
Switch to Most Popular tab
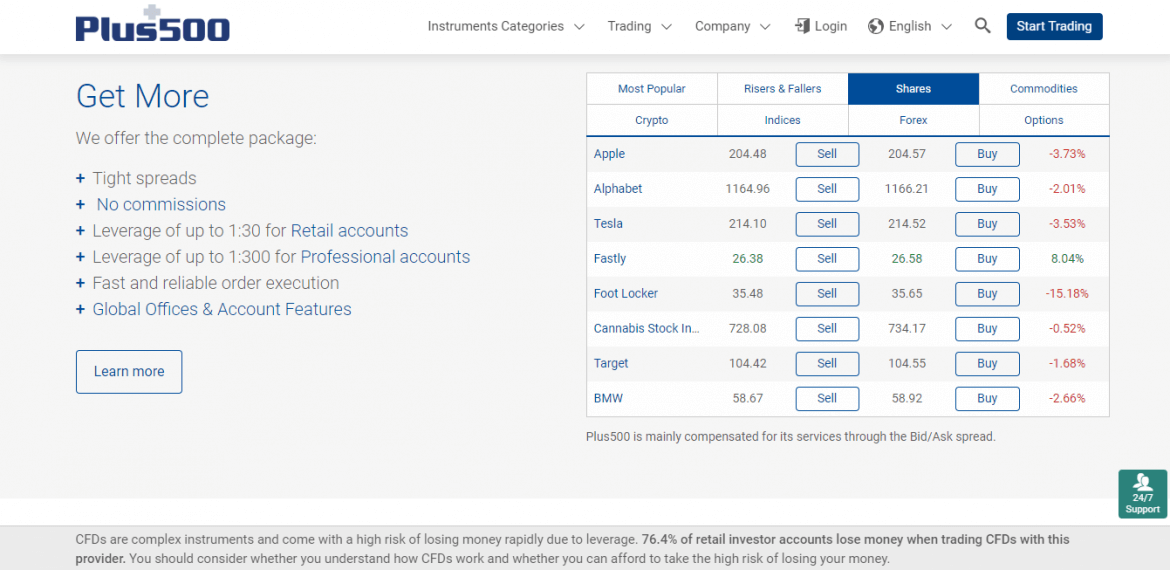651,89
